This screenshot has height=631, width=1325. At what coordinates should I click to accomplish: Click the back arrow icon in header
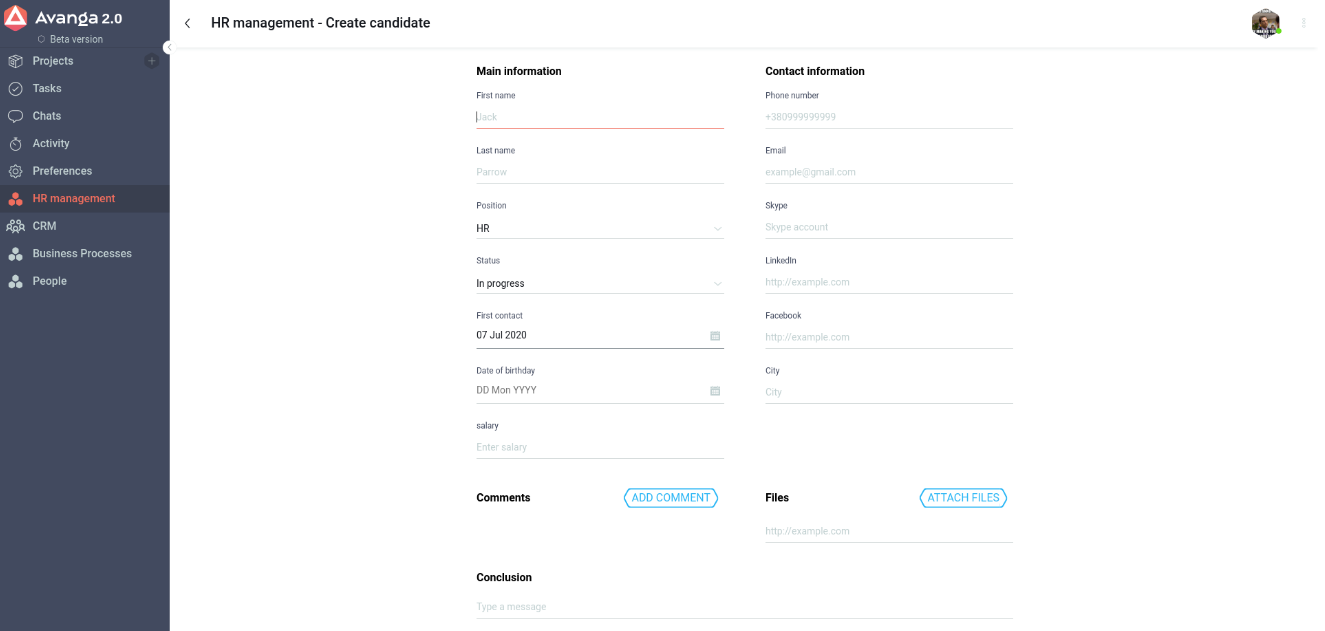click(x=188, y=23)
